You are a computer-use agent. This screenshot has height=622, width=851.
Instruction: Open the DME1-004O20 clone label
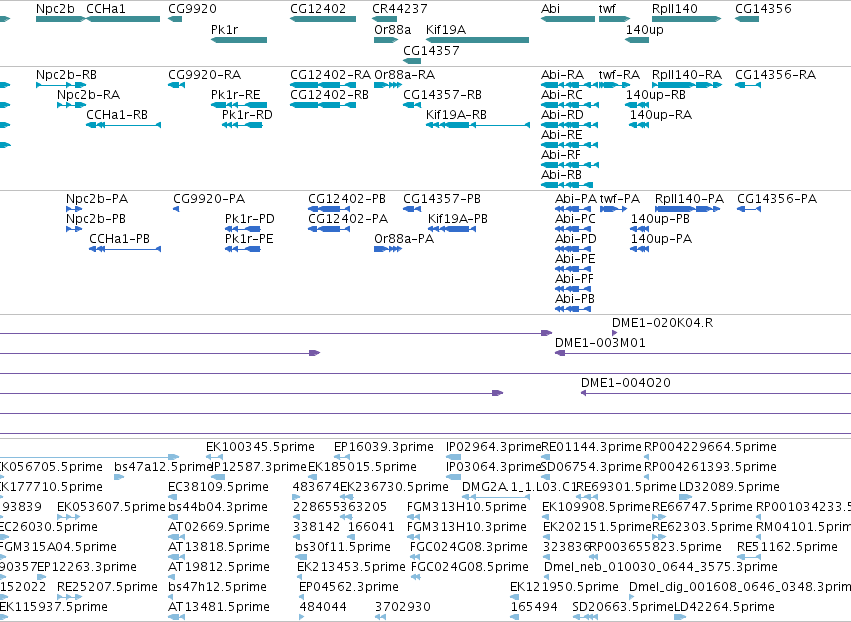coord(626,383)
